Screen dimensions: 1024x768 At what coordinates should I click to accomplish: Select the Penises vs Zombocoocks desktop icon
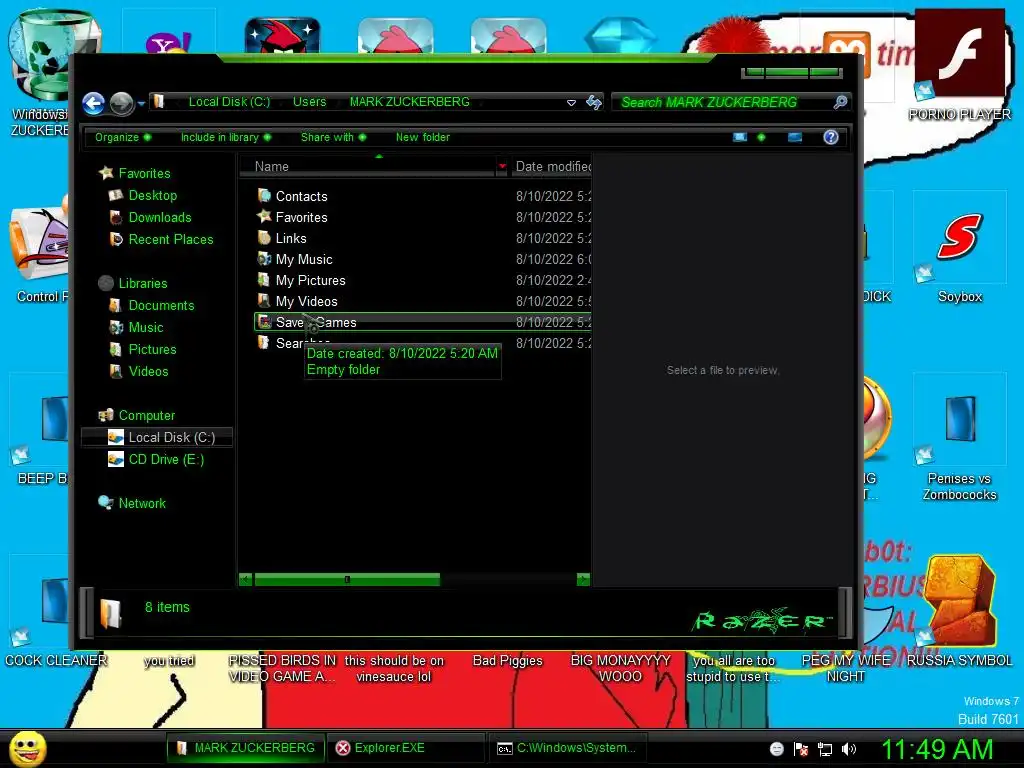click(959, 438)
